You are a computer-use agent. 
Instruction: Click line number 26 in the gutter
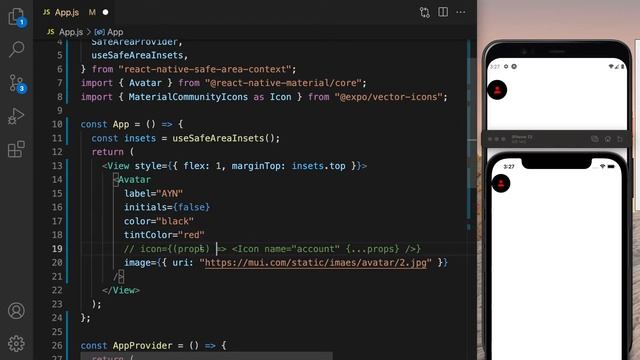pos(57,345)
